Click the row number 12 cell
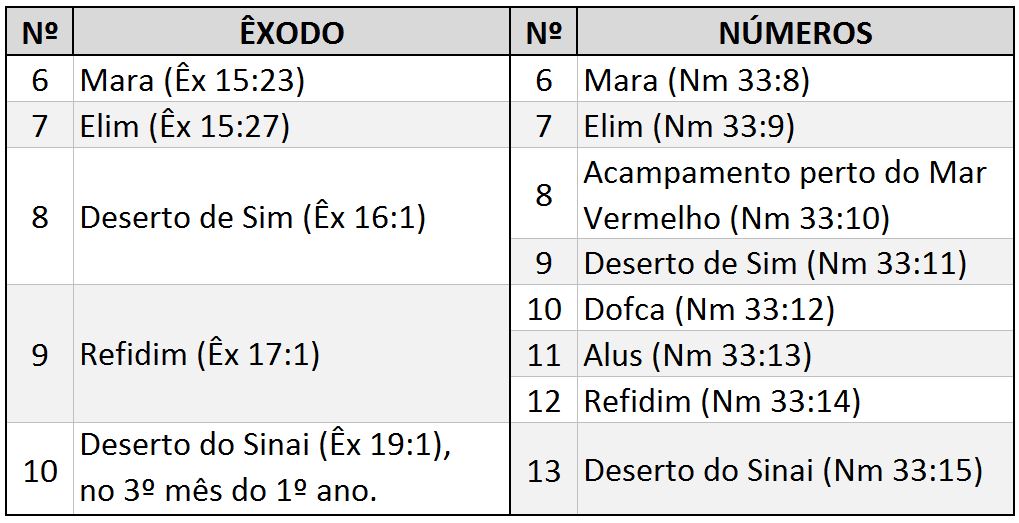The width and height of the screenshot is (1019, 523). coord(544,401)
